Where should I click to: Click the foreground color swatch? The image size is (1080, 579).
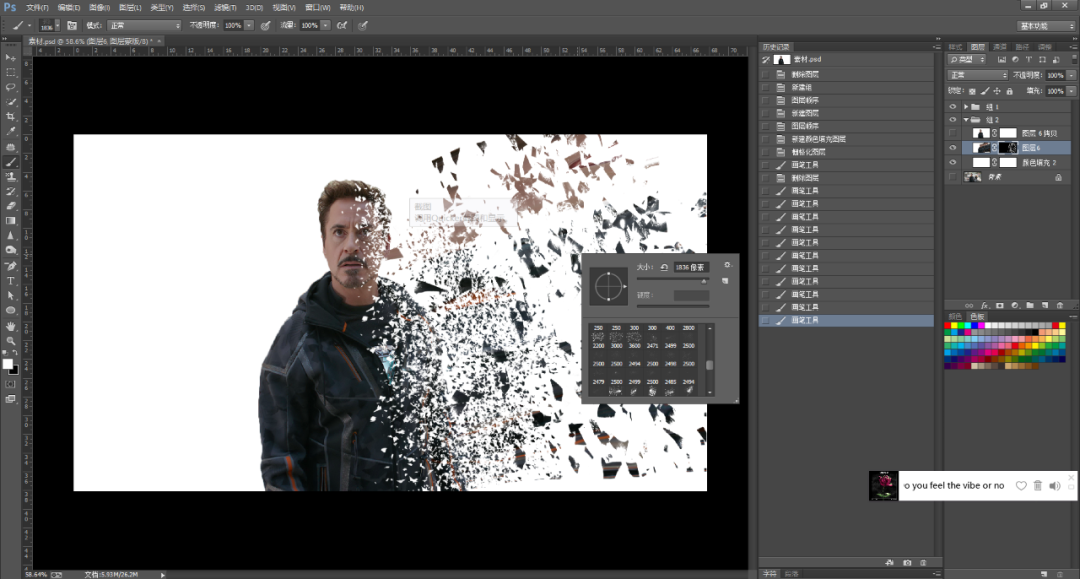coord(8,364)
